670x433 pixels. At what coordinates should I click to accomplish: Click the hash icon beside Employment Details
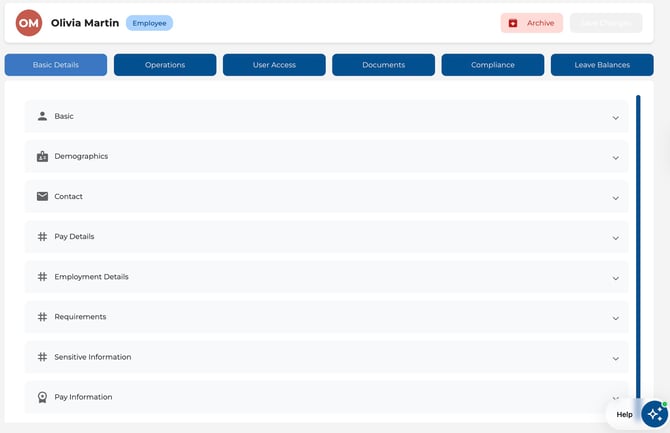coord(42,277)
